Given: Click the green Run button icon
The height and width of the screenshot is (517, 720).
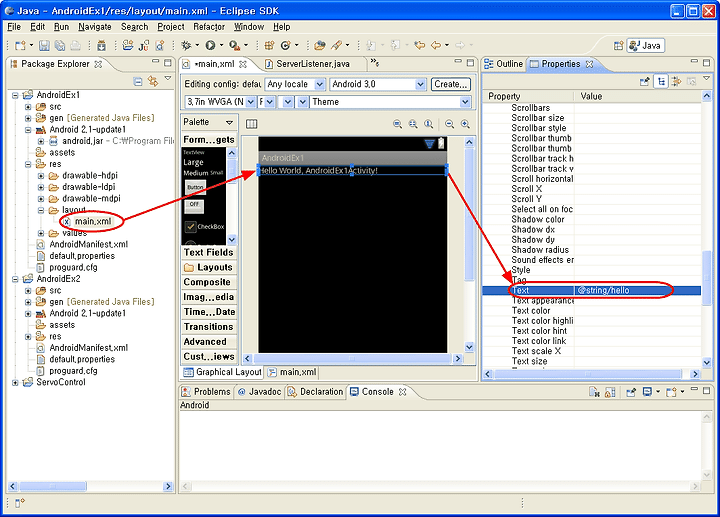Looking at the screenshot, I should 210,45.
